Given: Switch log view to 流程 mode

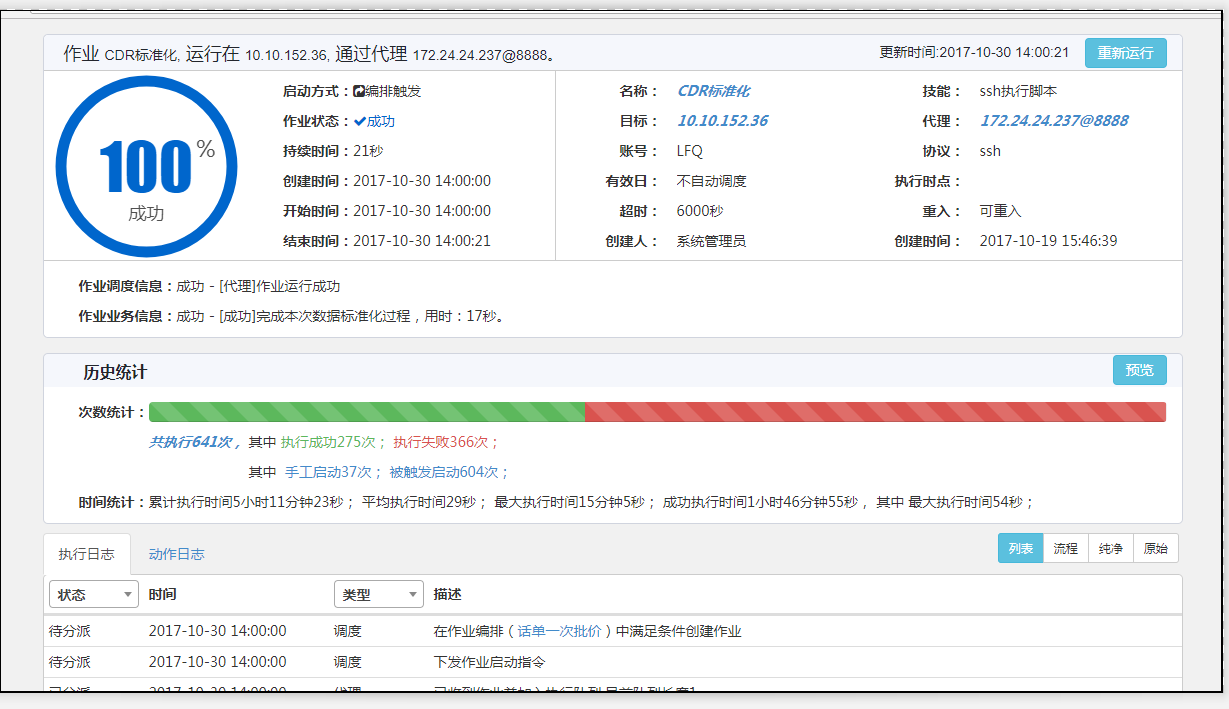Looking at the screenshot, I should coord(1065,548).
